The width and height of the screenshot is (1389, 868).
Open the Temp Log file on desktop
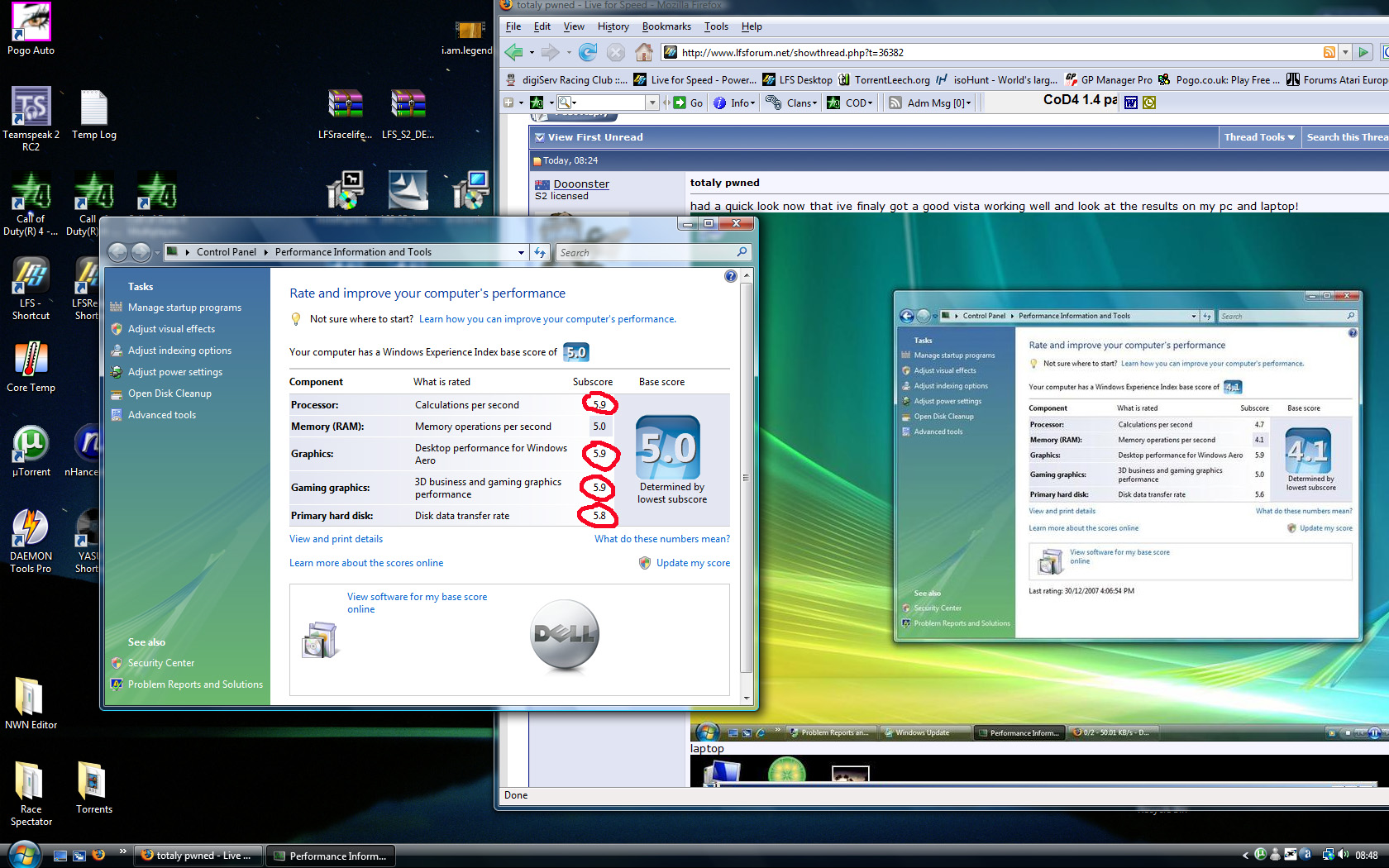93,115
